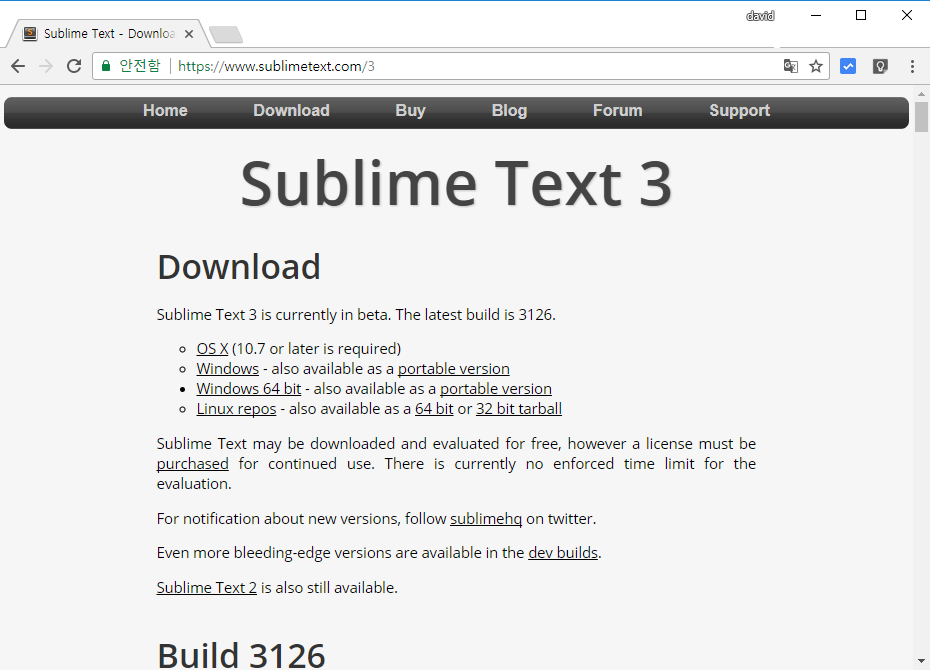This screenshot has height=670, width=930.
Task: Select the Sublime Text - Download tab
Action: (108, 33)
